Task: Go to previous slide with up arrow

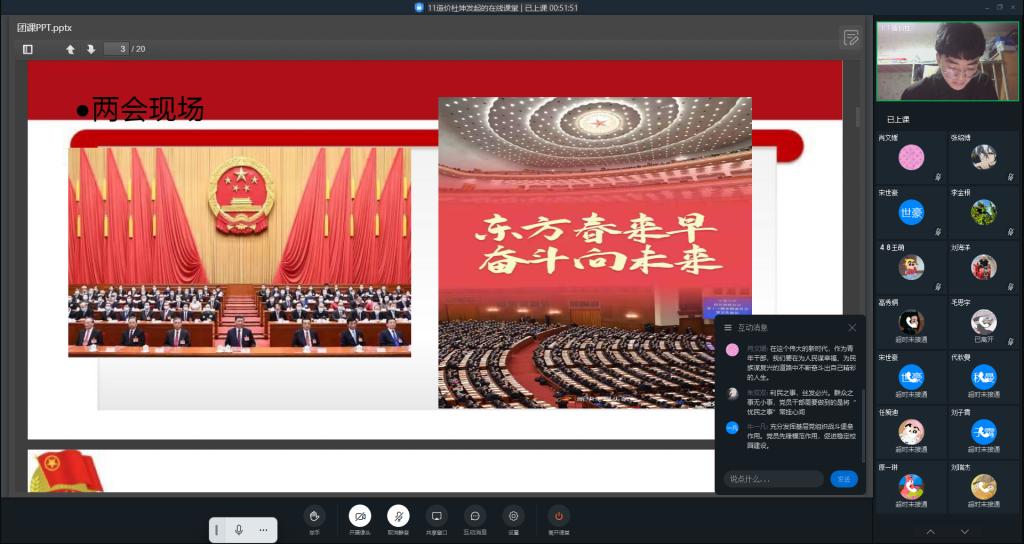Action: pyautogui.click(x=70, y=49)
